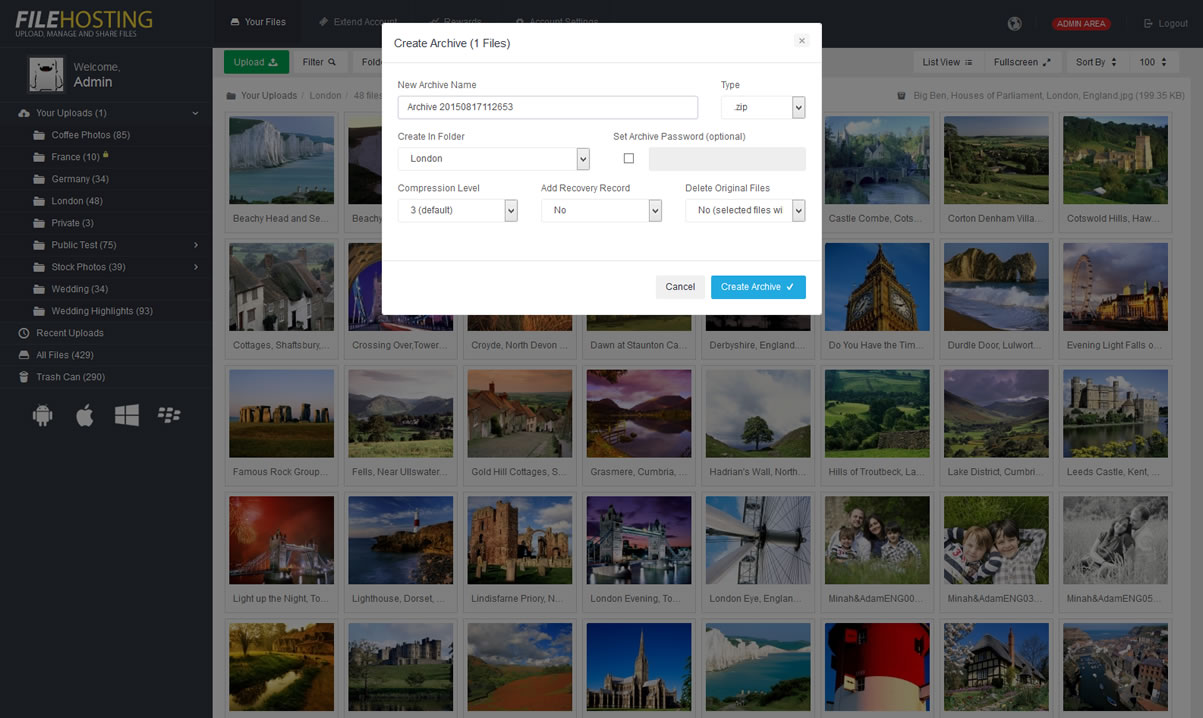Open the Sort By dropdown
This screenshot has width=1203, height=718.
(1096, 62)
